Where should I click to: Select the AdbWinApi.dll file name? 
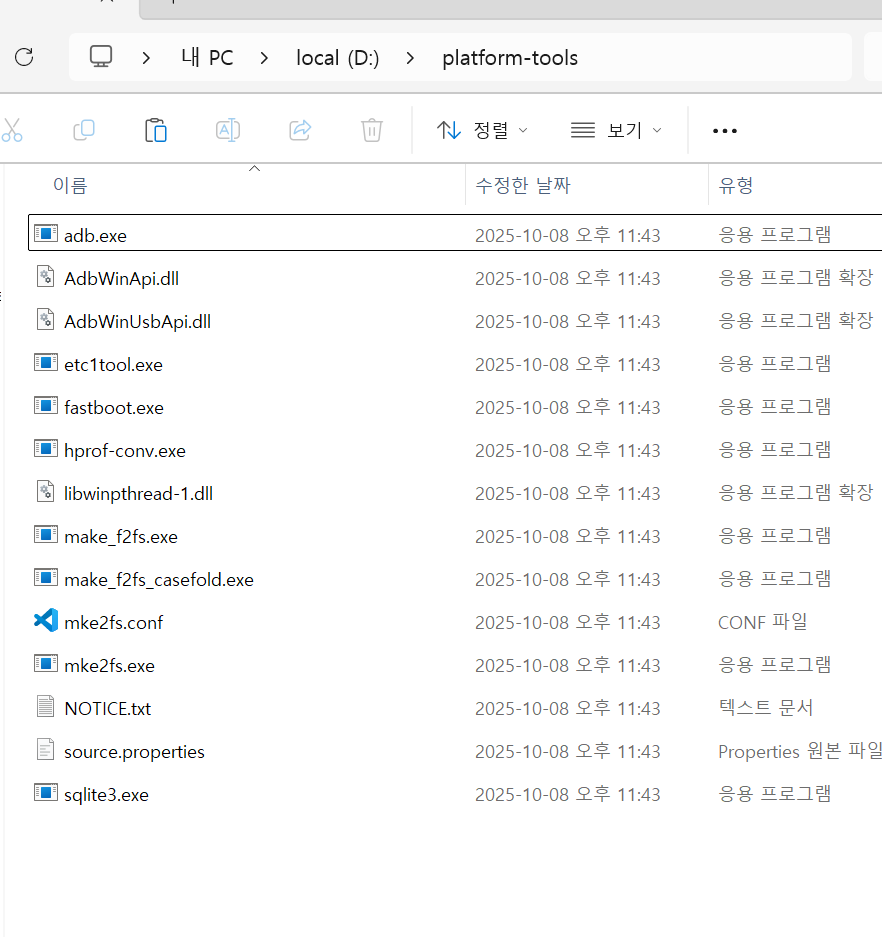(121, 278)
